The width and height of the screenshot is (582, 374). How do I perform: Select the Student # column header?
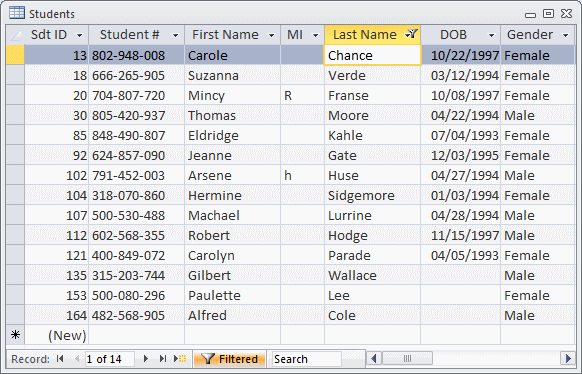point(137,35)
